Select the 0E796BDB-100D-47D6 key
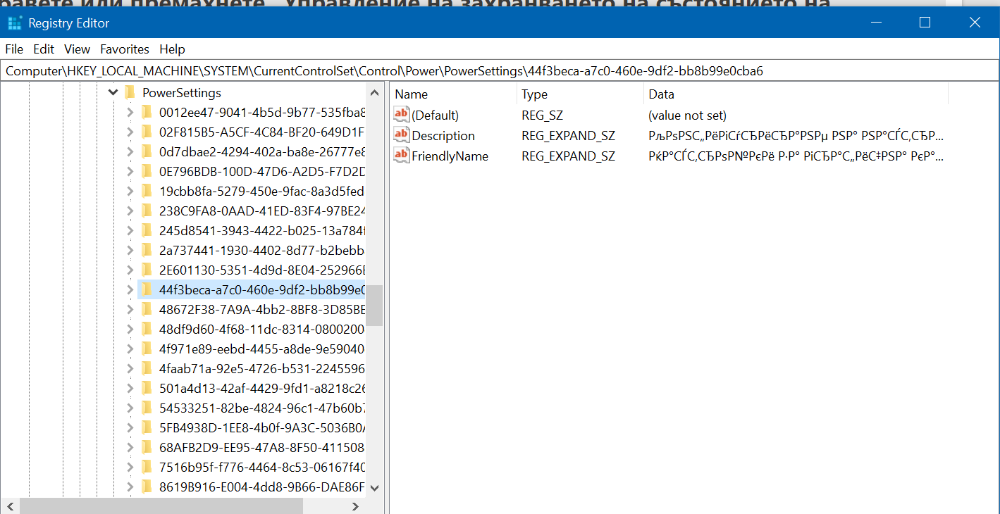Screen dimensions: 1000x514 [261, 172]
